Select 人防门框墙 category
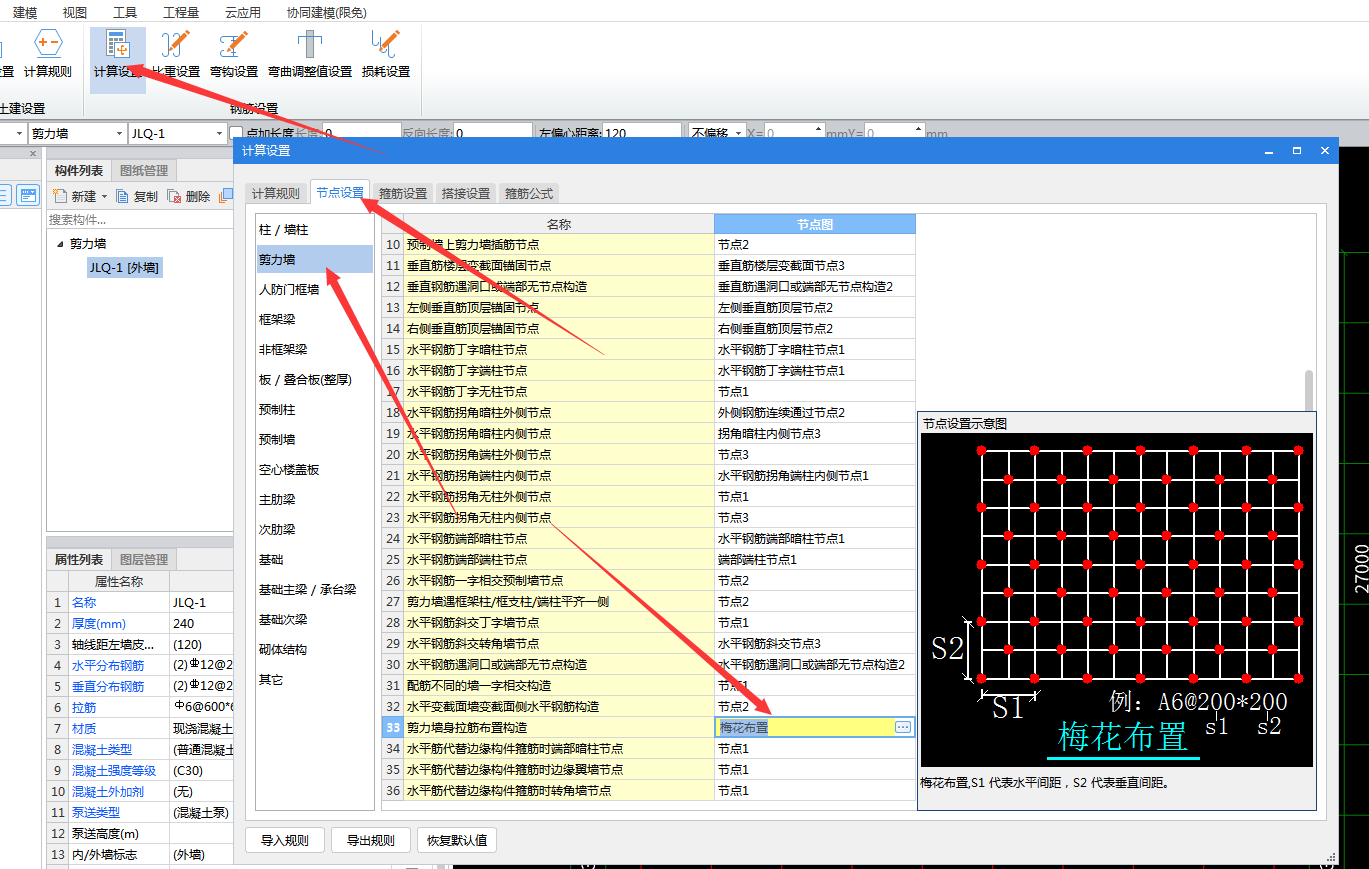This screenshot has width=1369, height=869. coord(315,289)
